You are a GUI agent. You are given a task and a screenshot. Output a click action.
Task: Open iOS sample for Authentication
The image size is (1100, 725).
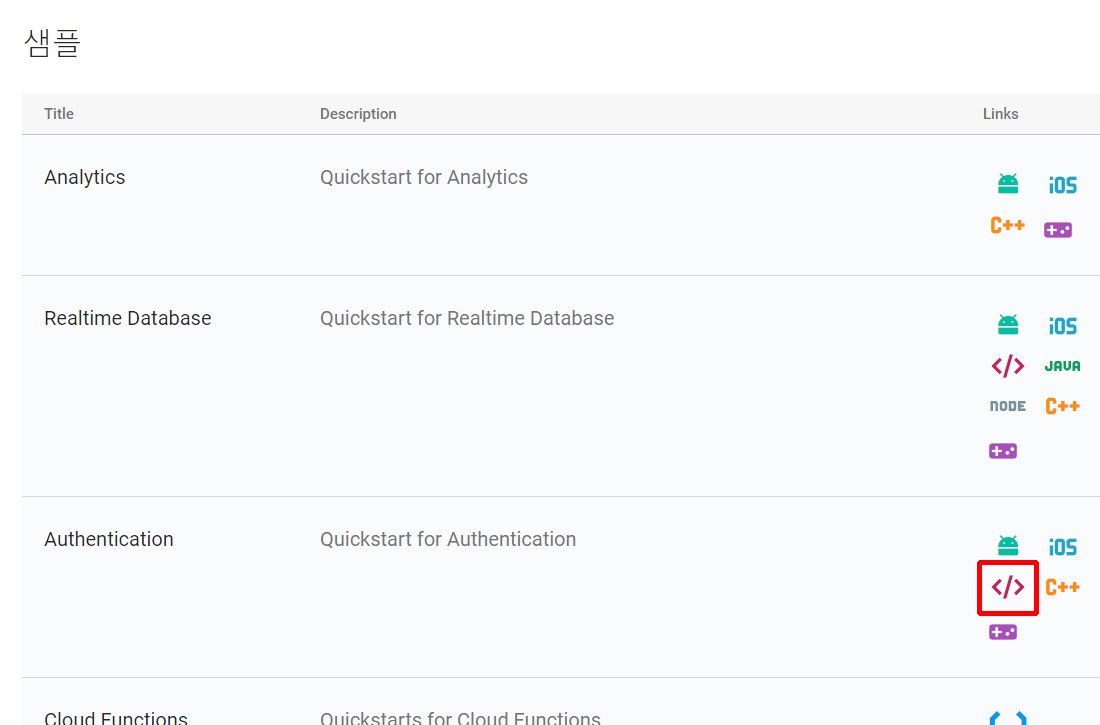coord(1062,547)
